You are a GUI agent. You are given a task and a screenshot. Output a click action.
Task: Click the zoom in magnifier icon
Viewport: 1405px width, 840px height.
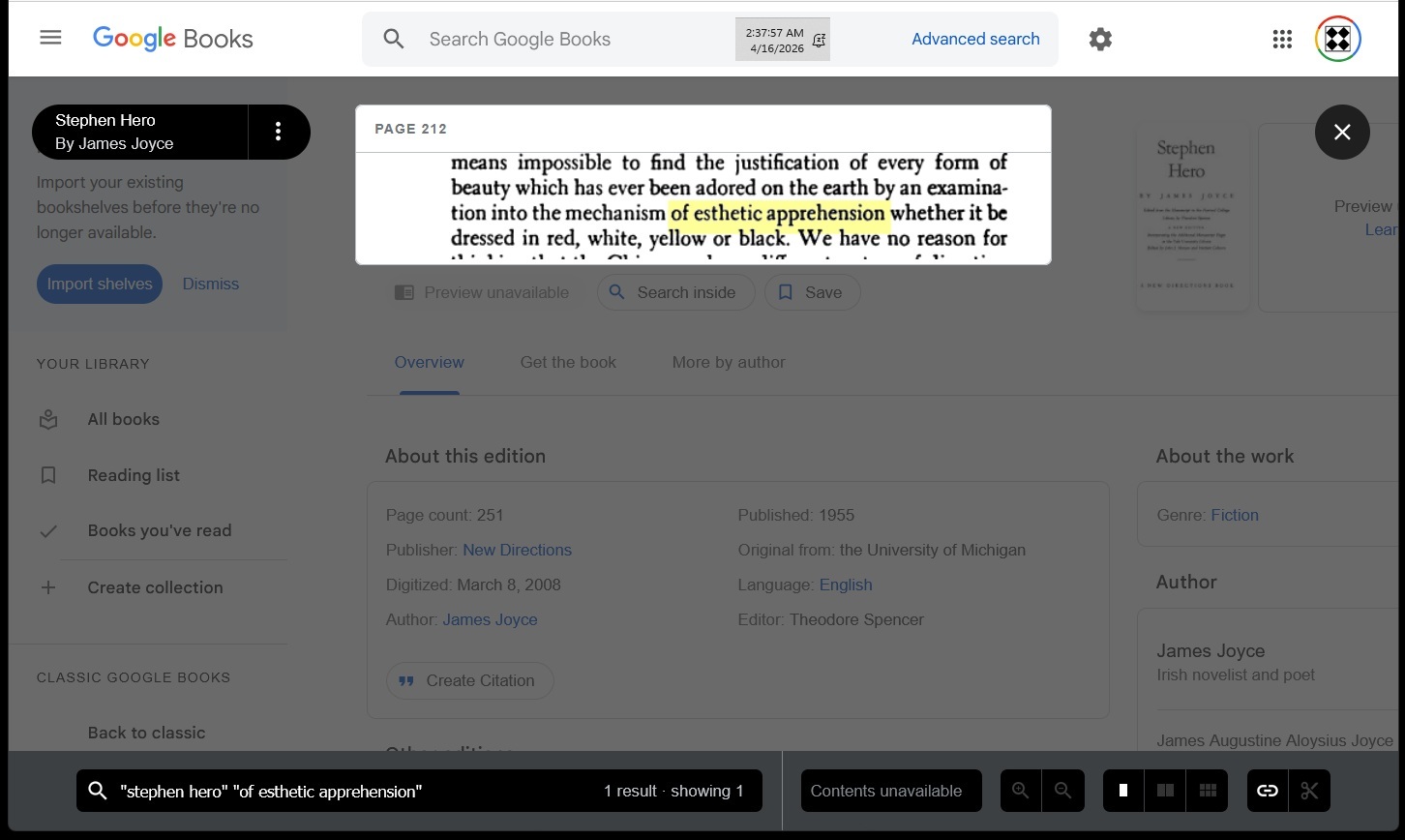(1020, 791)
